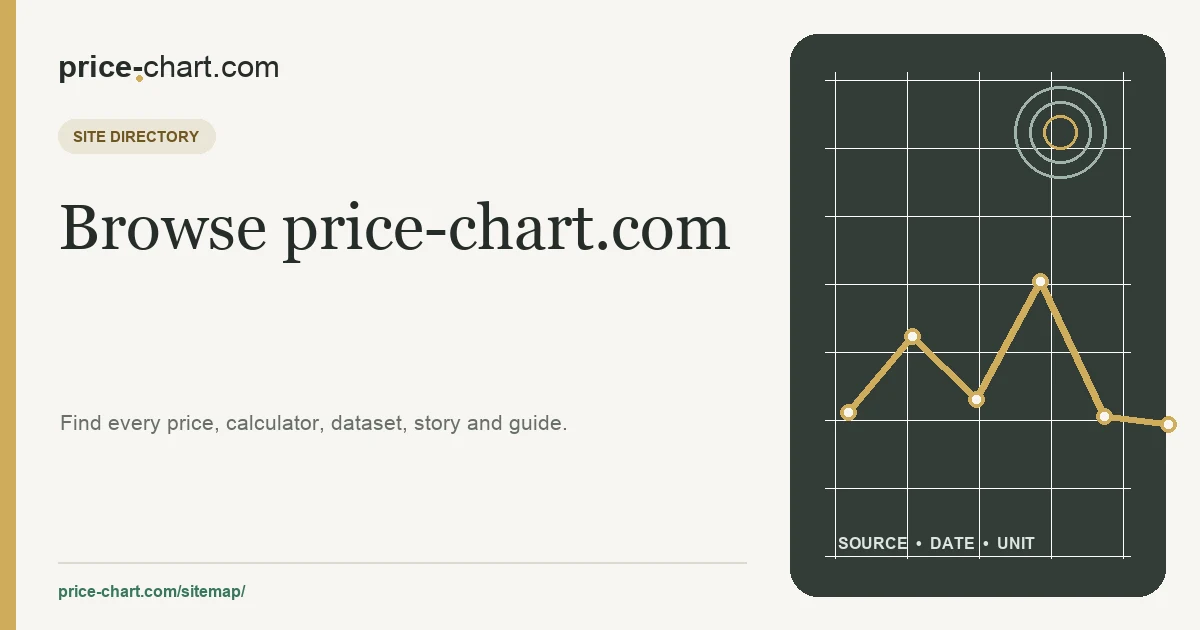1200x630 pixels.
Task: Select the third chart data point
Action: click(x=976, y=399)
